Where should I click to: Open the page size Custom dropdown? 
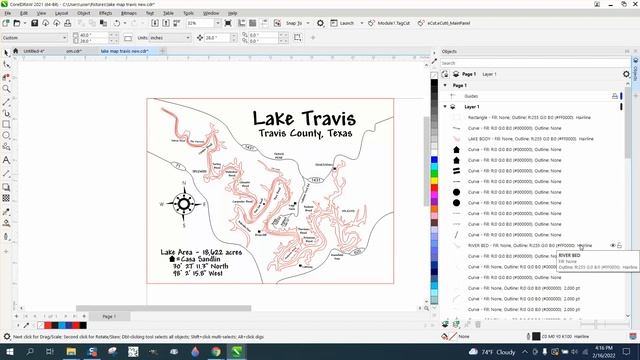click(x=64, y=38)
